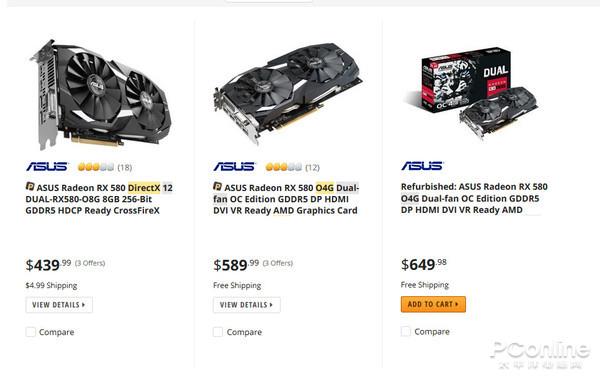600x377 pixels.
Task: Click the premier badge icon before first product title
Action: click(x=30, y=186)
